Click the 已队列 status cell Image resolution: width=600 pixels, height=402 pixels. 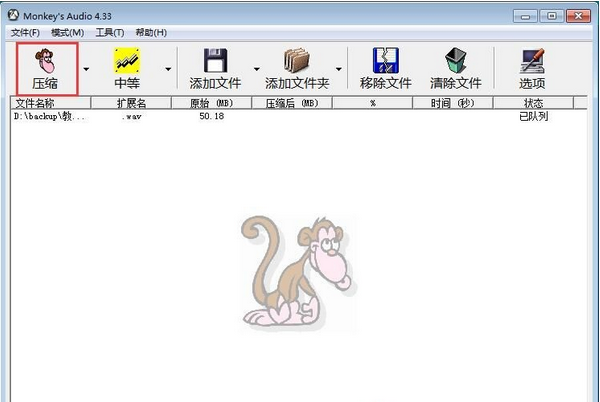point(533,116)
